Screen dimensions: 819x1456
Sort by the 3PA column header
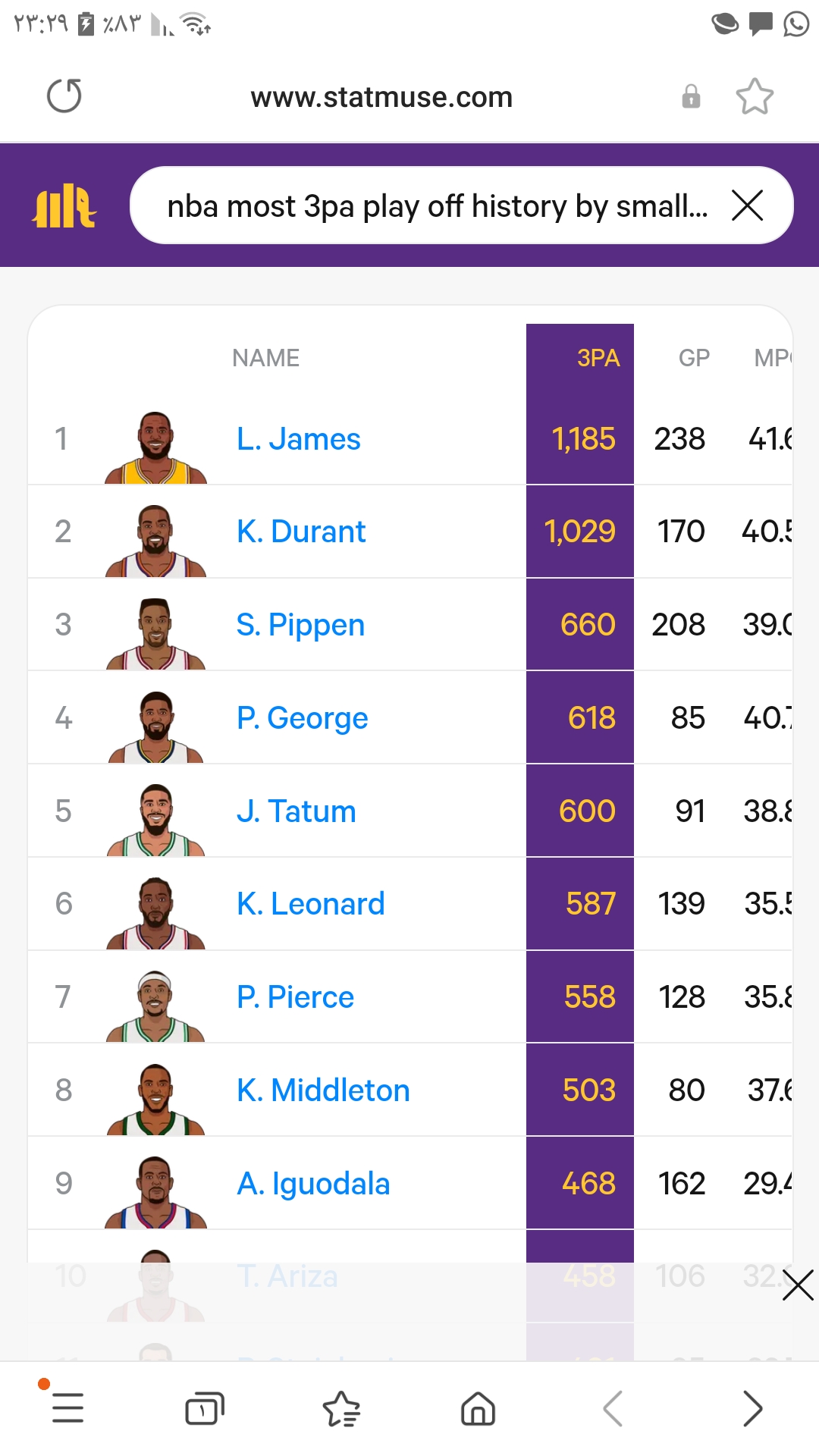[598, 358]
